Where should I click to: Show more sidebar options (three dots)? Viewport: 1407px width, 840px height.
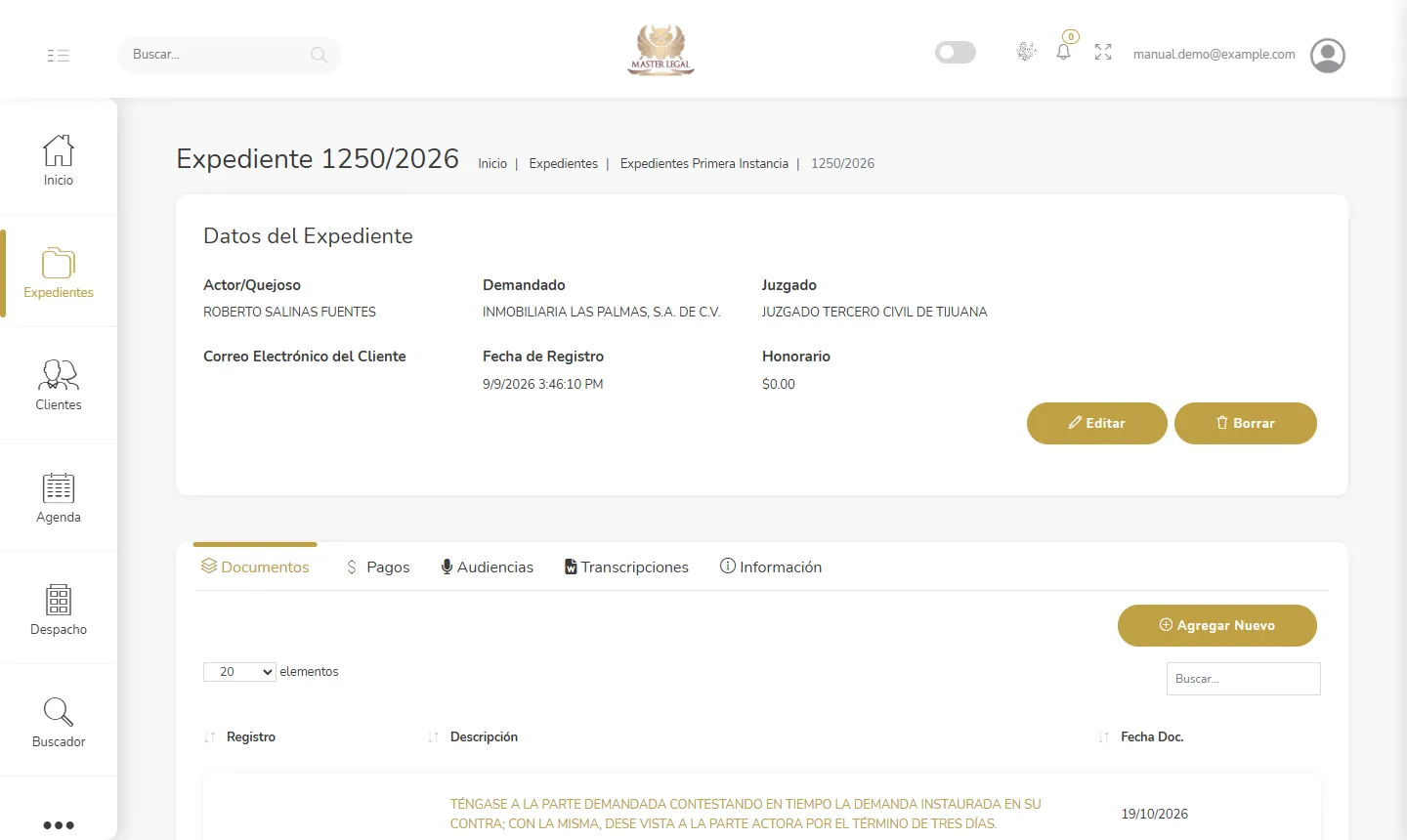coord(59,825)
